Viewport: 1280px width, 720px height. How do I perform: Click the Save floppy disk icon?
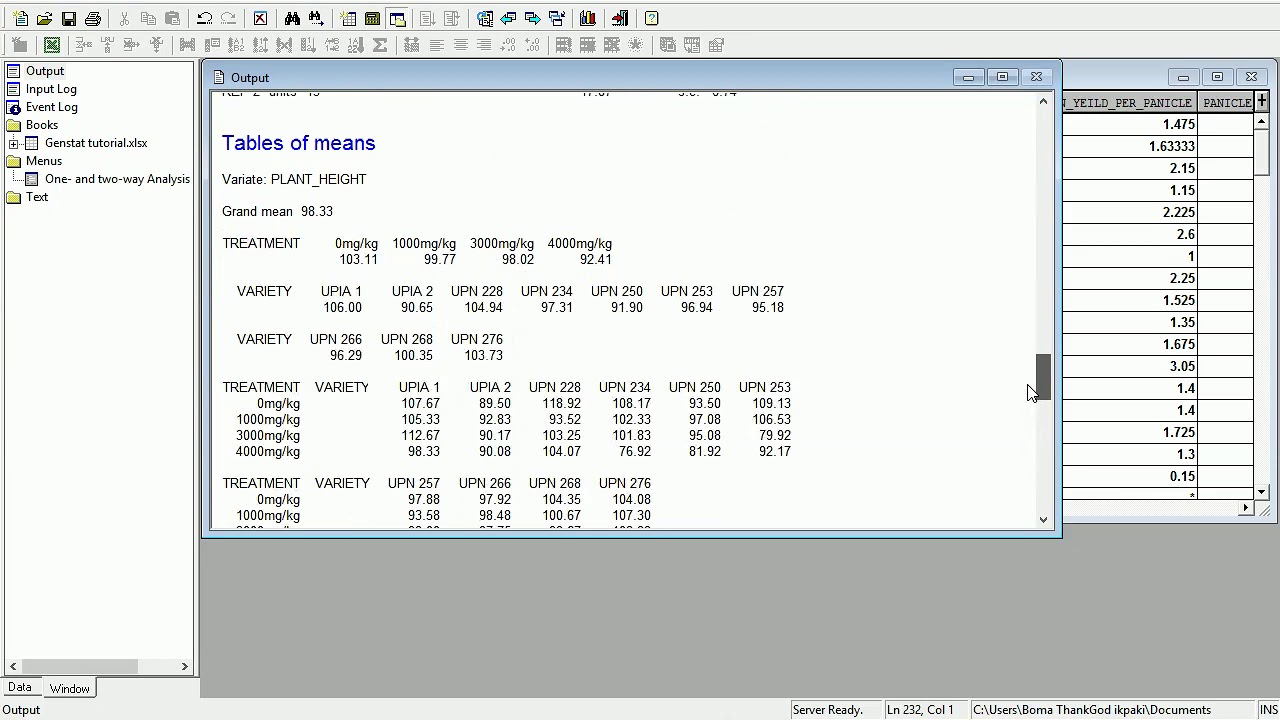[x=68, y=18]
